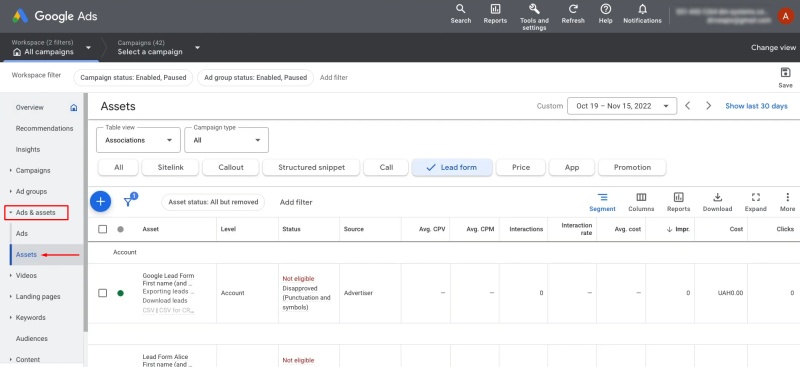Sort by the Interactions column header
800x367 pixels.
pos(526,229)
